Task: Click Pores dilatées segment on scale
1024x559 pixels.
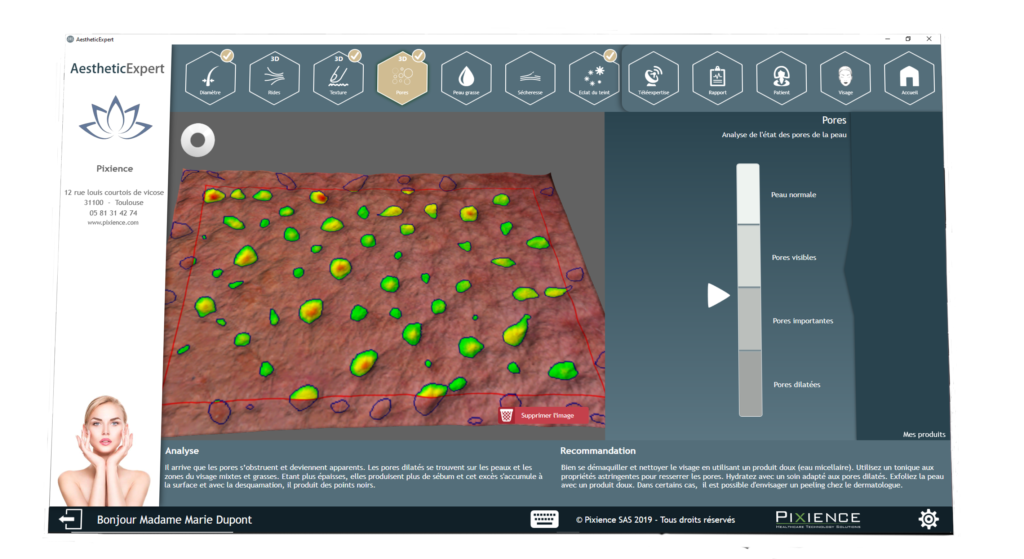Action: pos(750,383)
